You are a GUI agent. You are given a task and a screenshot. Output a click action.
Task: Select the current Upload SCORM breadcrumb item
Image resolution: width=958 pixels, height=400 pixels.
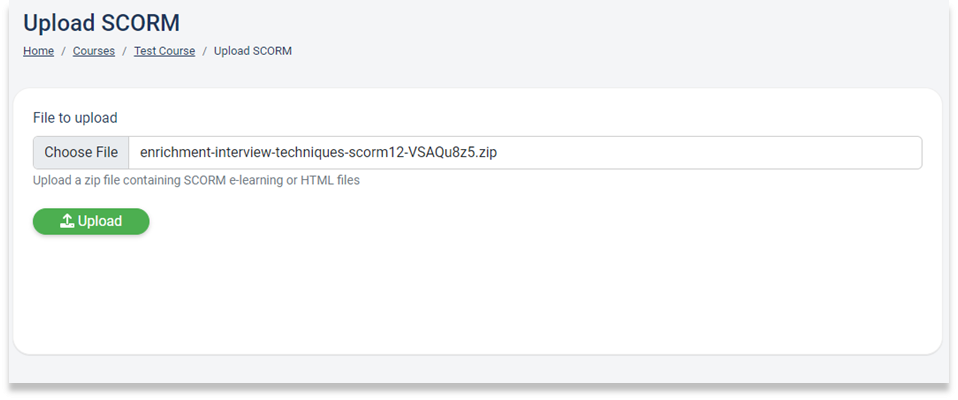coord(252,51)
